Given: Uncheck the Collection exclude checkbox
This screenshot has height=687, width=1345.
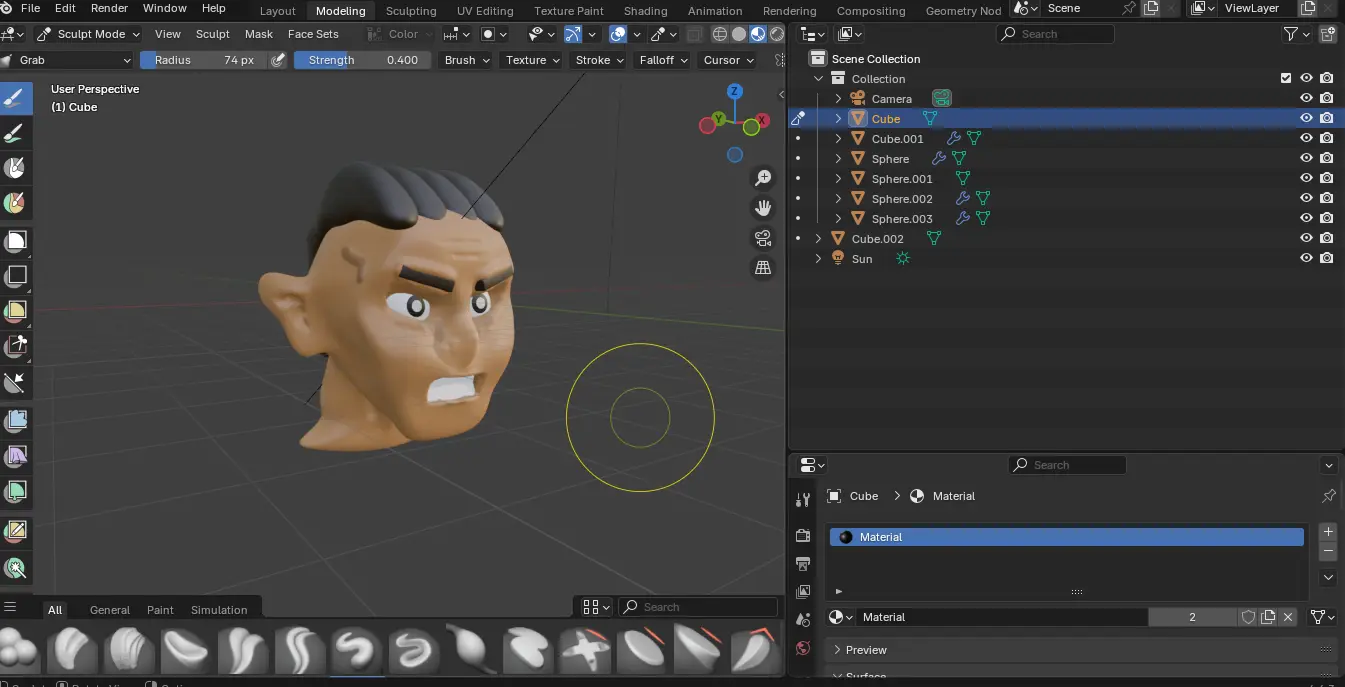Looking at the screenshot, I should point(1286,78).
